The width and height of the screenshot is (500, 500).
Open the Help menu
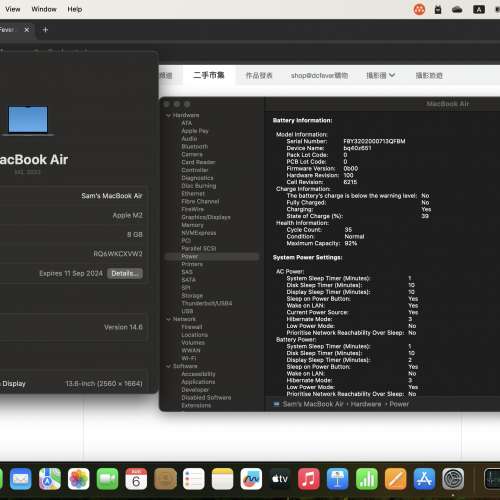coord(75,9)
